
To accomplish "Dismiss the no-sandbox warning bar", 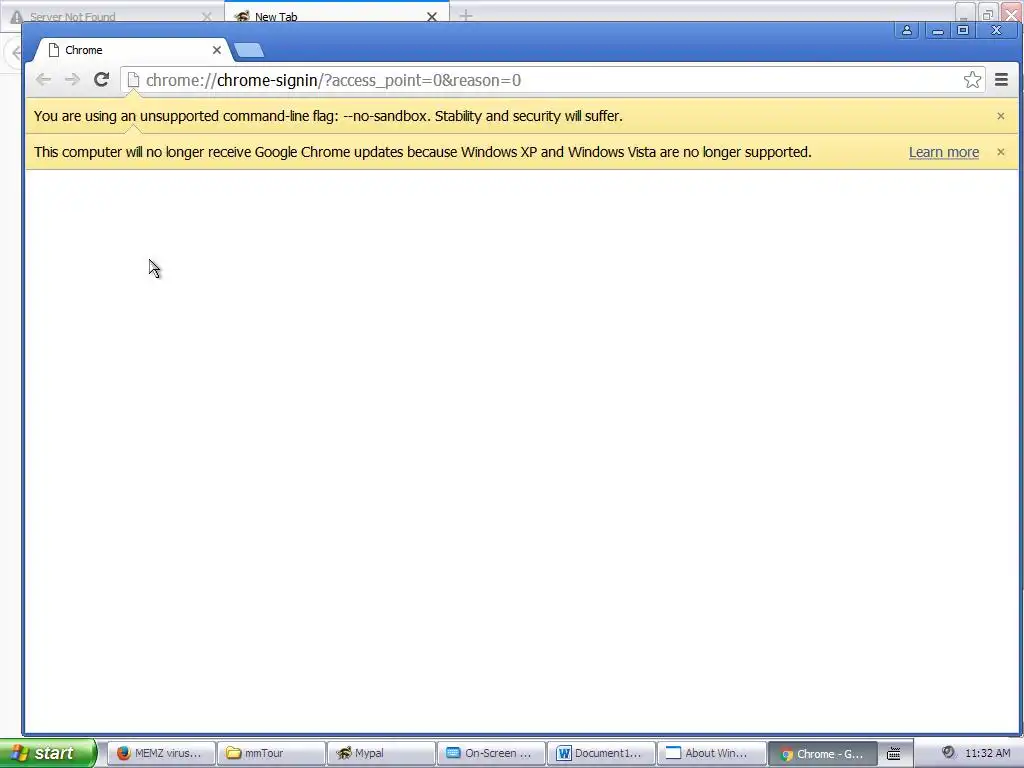I will 1000,116.
